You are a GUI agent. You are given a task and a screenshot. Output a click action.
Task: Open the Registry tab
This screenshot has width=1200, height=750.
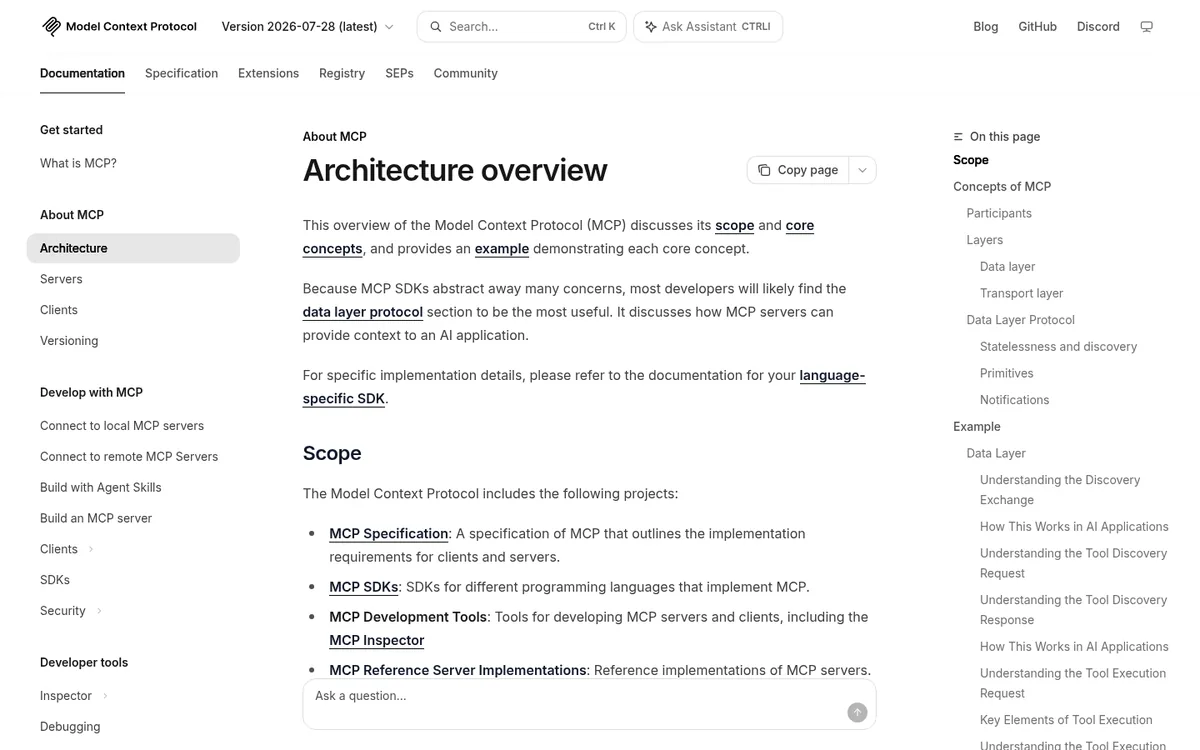pyautogui.click(x=342, y=73)
